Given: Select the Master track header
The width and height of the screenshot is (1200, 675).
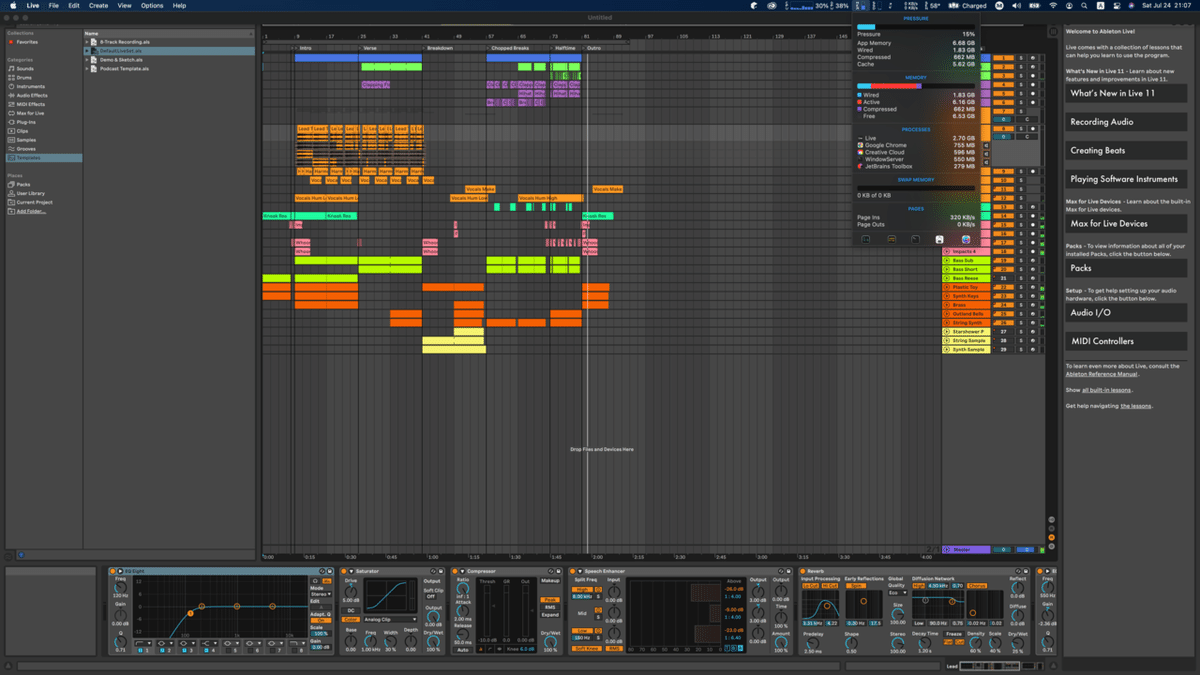Looking at the screenshot, I should tap(966, 549).
